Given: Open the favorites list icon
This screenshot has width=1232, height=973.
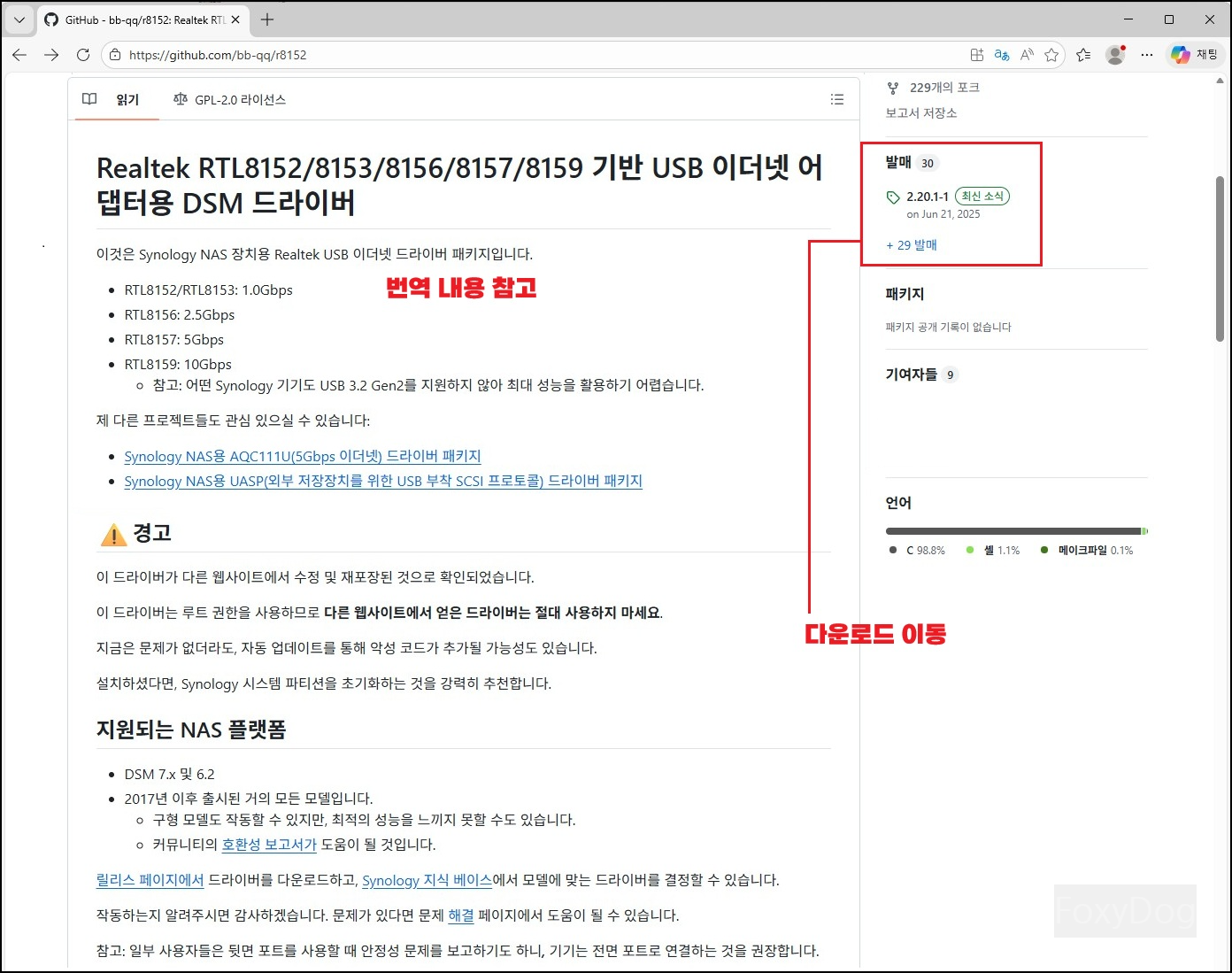Looking at the screenshot, I should (x=1083, y=55).
